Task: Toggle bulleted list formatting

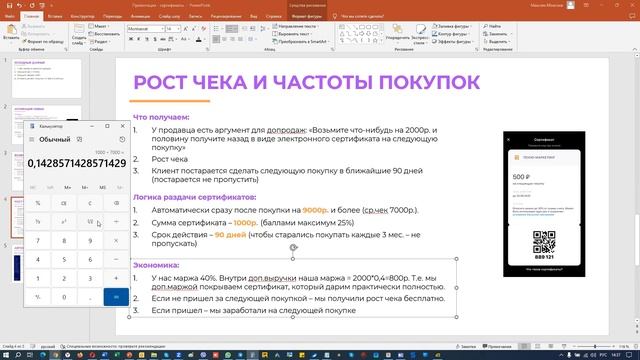Action: point(216,29)
